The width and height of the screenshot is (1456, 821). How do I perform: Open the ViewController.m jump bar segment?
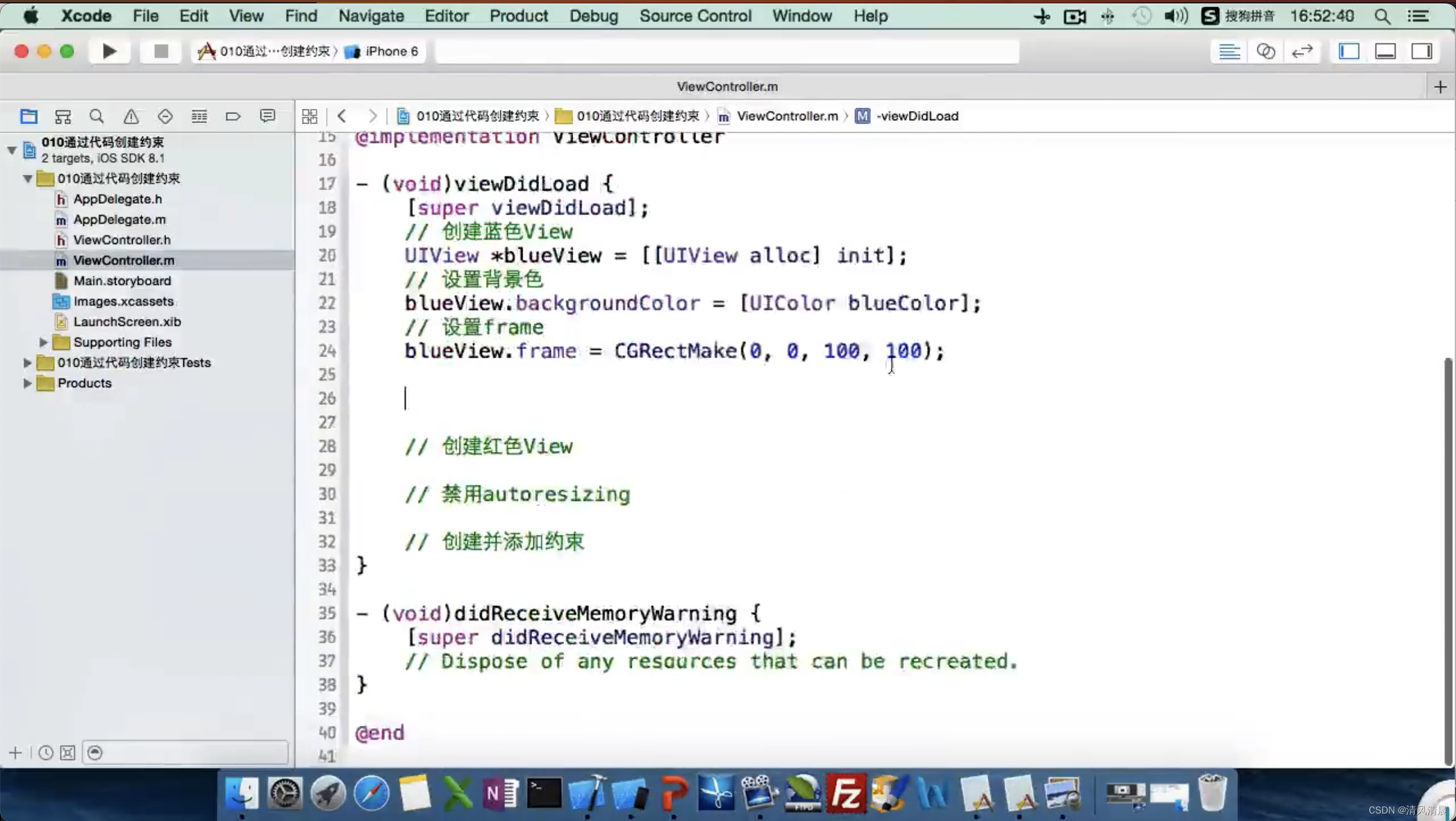(x=778, y=116)
